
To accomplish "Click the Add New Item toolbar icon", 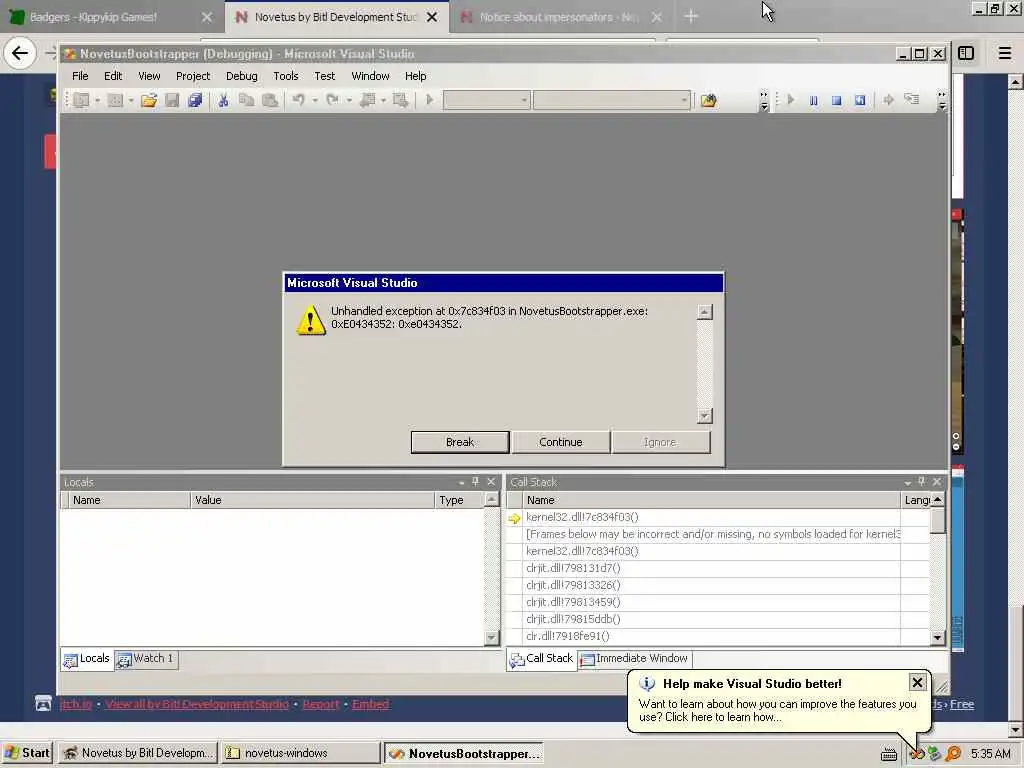I will coord(114,100).
